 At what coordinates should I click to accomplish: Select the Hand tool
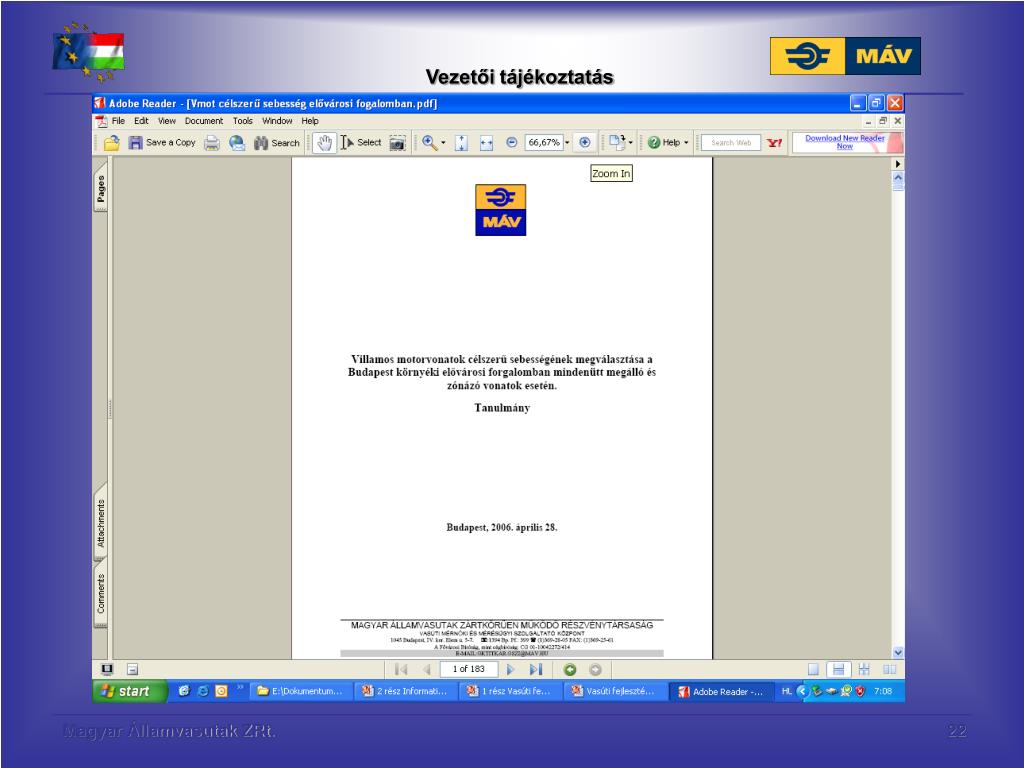coord(324,142)
